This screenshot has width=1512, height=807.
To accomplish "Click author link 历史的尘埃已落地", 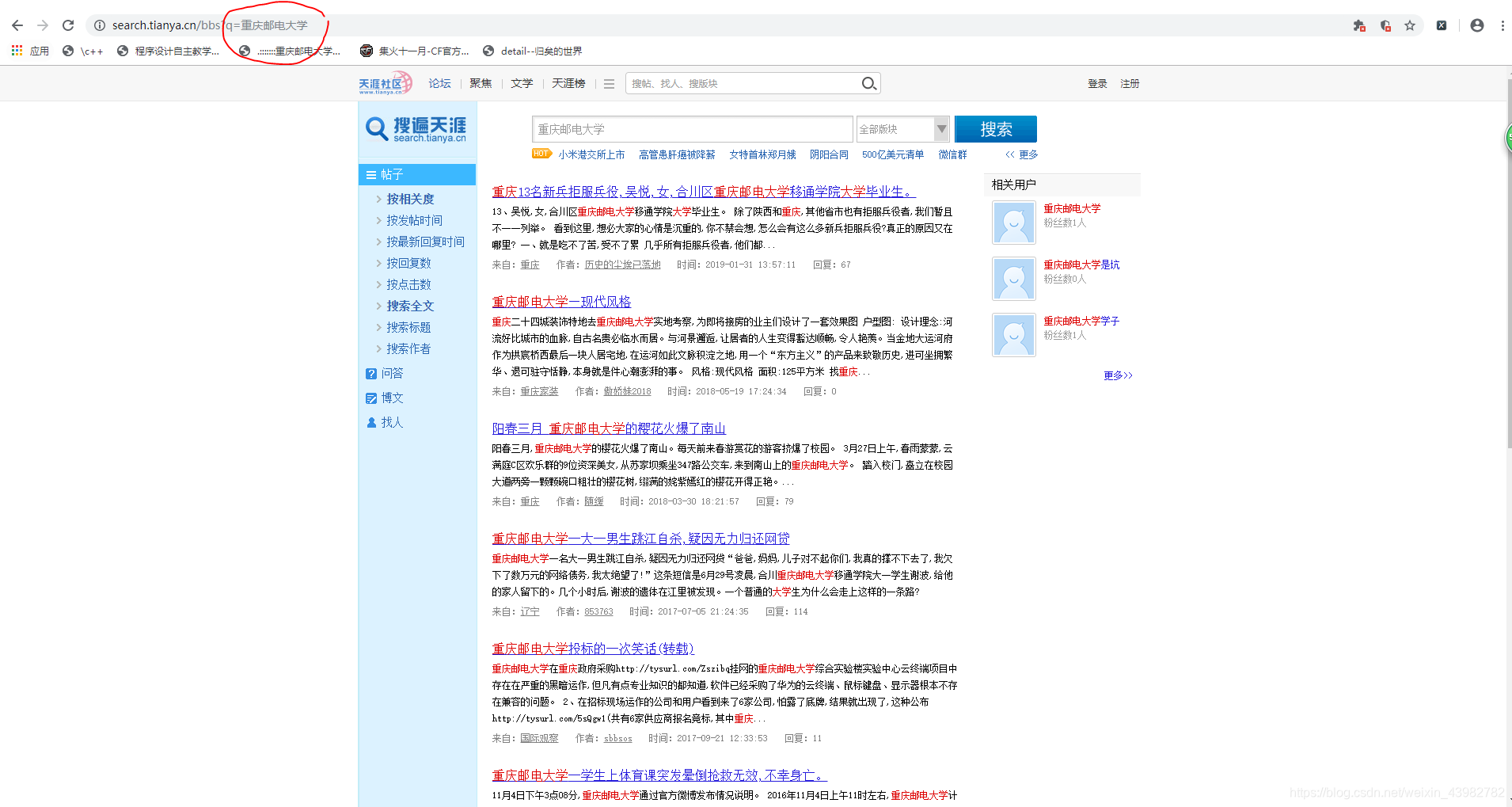I will tap(622, 265).
